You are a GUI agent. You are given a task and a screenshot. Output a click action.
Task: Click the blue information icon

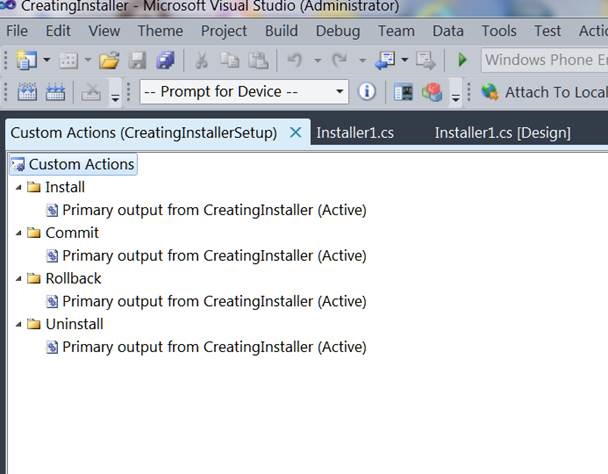(x=367, y=92)
